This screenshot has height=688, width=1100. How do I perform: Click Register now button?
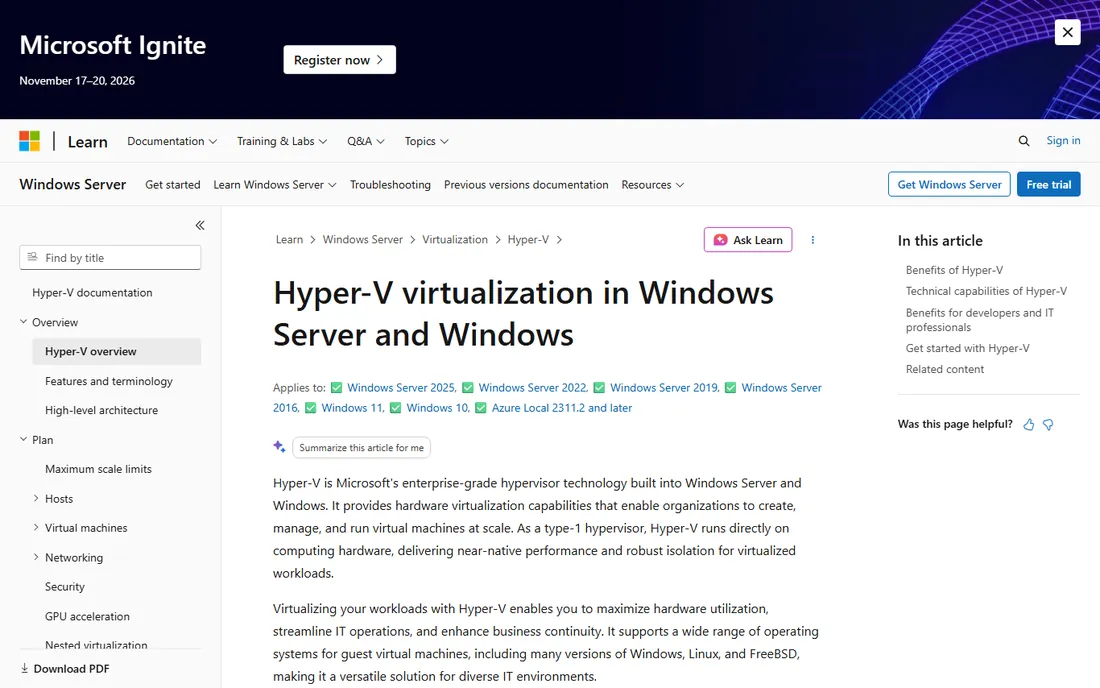340,60
